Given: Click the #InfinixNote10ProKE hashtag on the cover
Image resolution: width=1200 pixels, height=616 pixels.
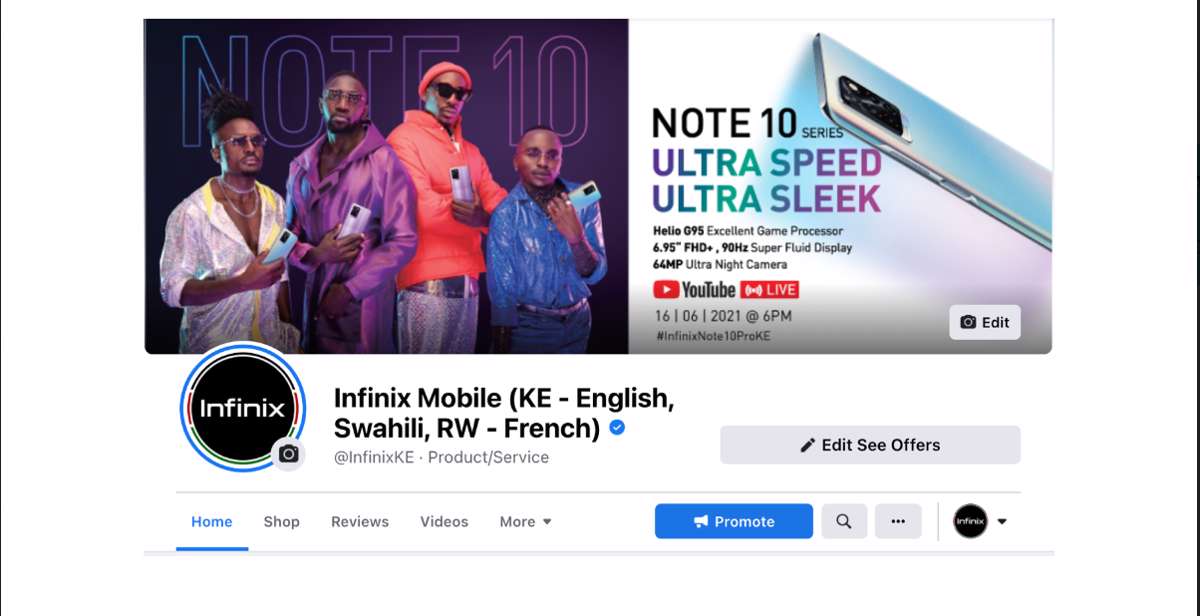Looking at the screenshot, I should pyautogui.click(x=713, y=336).
